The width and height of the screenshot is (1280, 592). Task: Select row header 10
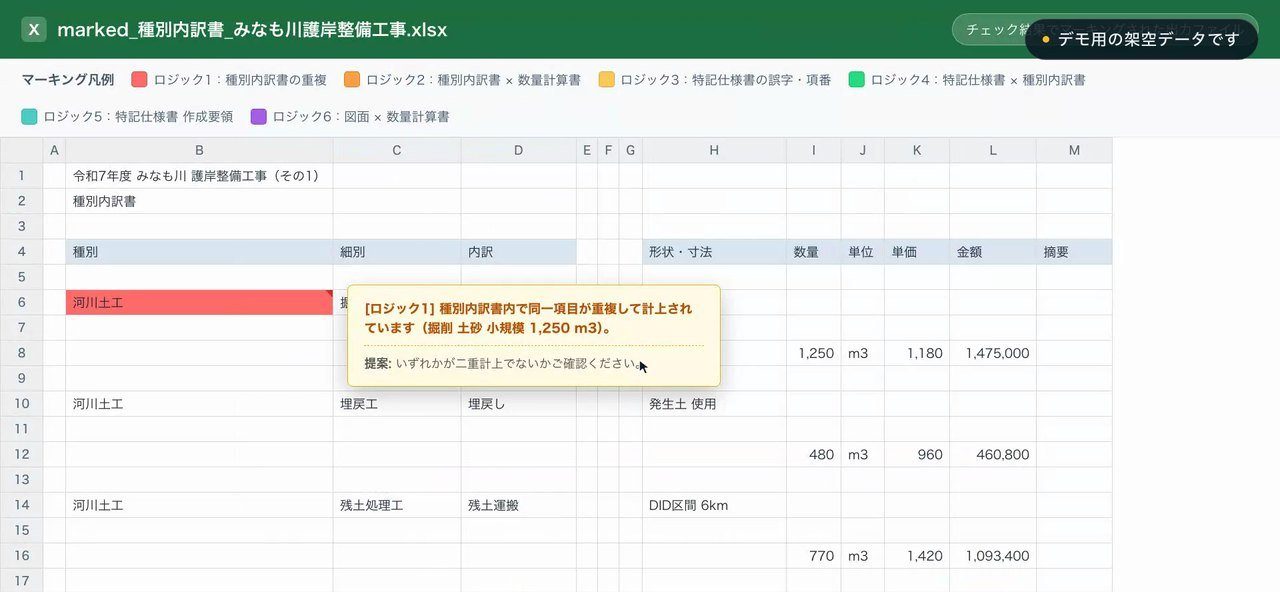[x=21, y=404]
